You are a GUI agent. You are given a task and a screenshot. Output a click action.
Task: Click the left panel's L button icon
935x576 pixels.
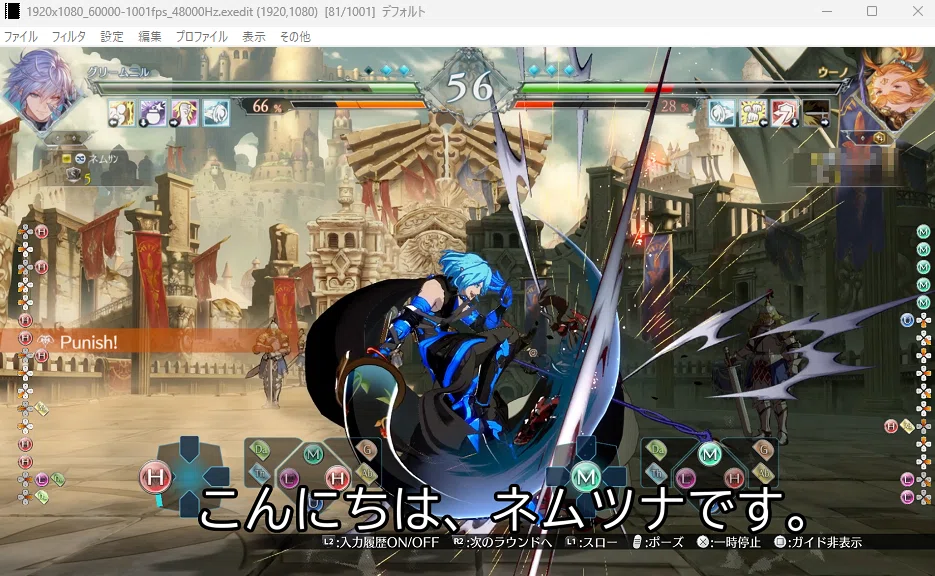289,478
